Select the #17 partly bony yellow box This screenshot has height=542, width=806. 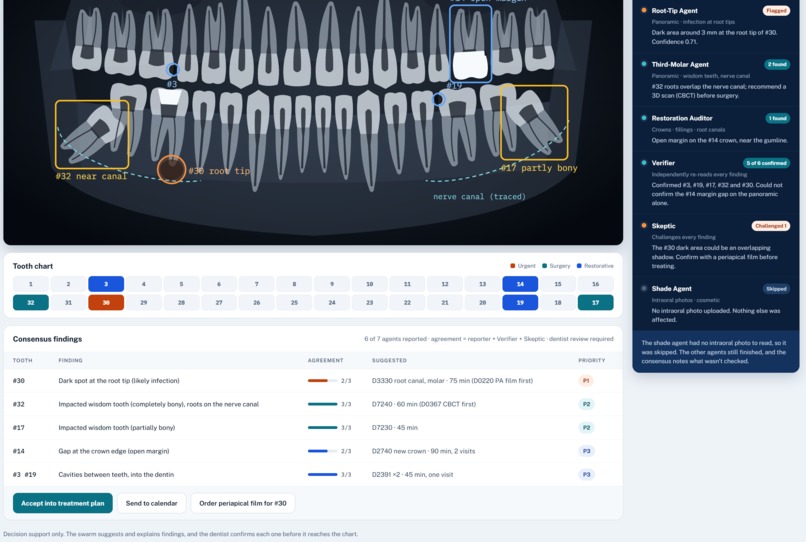(x=534, y=123)
